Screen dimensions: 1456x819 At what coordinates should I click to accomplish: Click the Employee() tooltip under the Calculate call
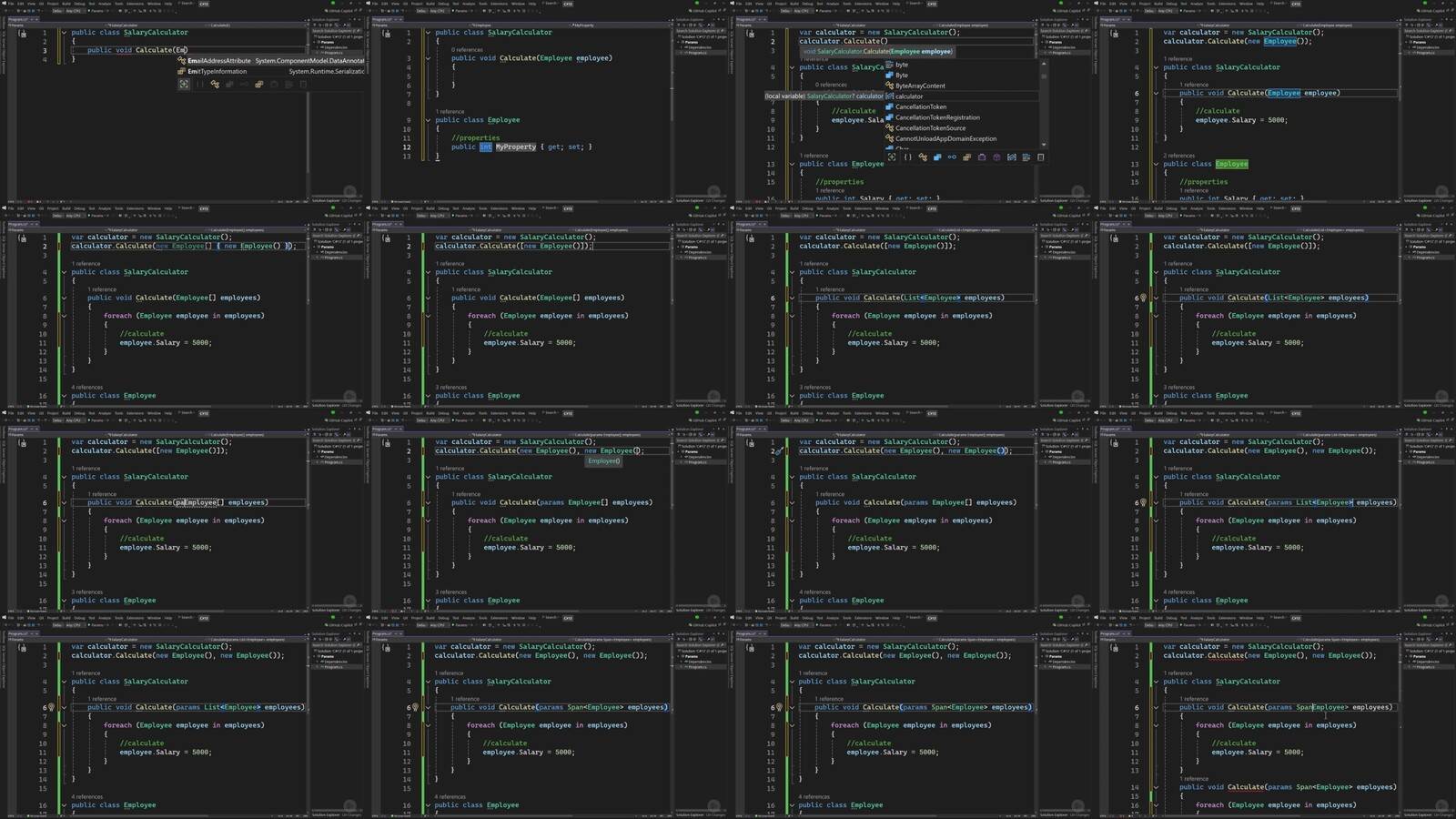coord(603,461)
